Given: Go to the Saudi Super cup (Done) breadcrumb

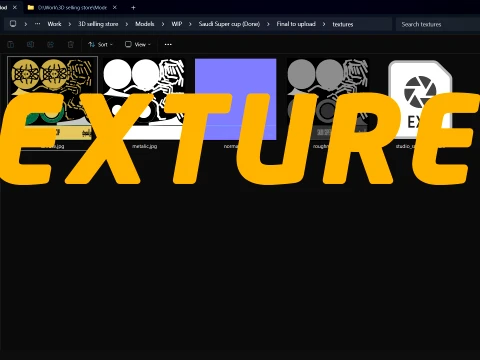Looking at the screenshot, I should [229, 24].
